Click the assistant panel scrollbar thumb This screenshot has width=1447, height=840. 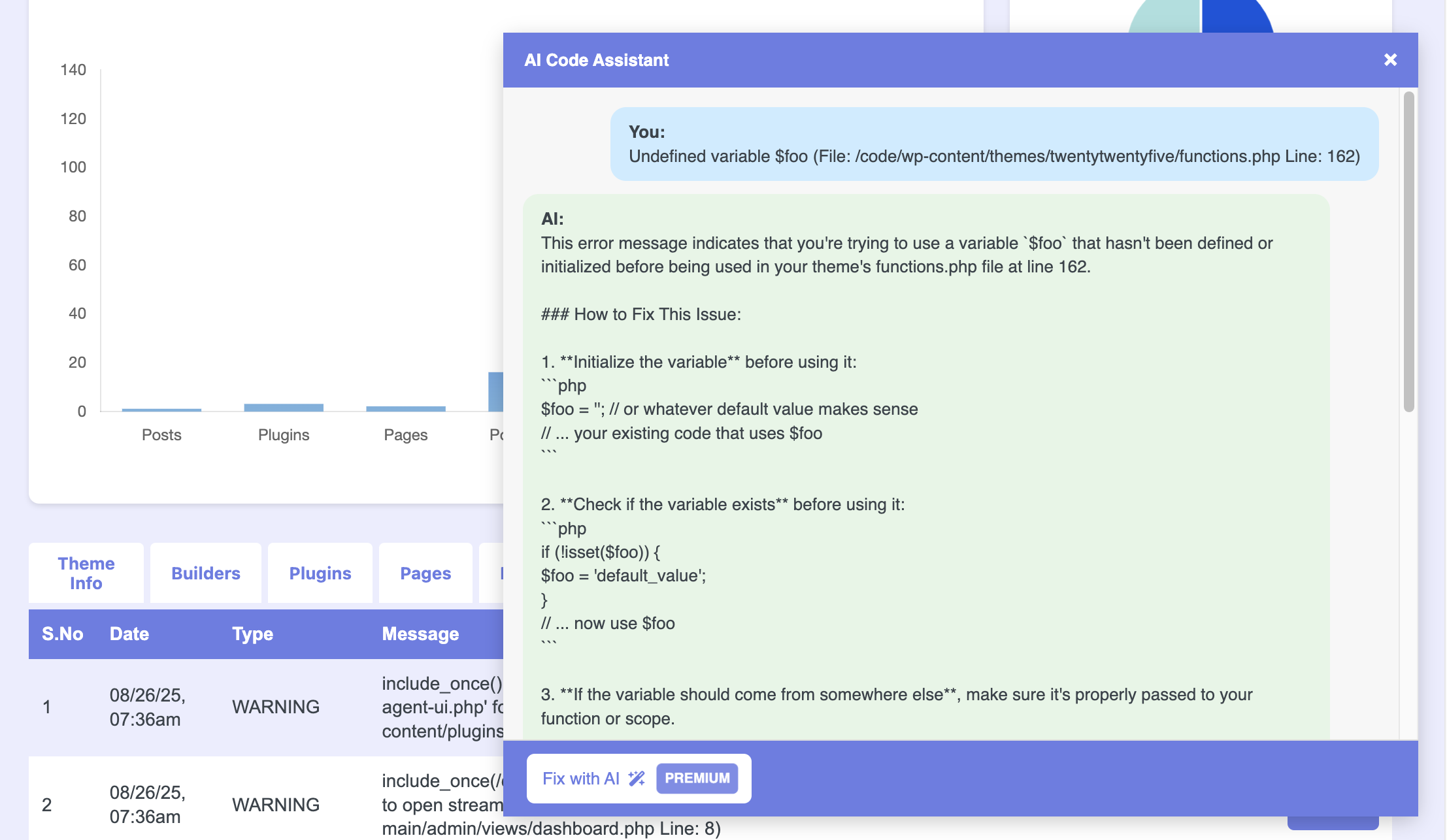pyautogui.click(x=1408, y=251)
